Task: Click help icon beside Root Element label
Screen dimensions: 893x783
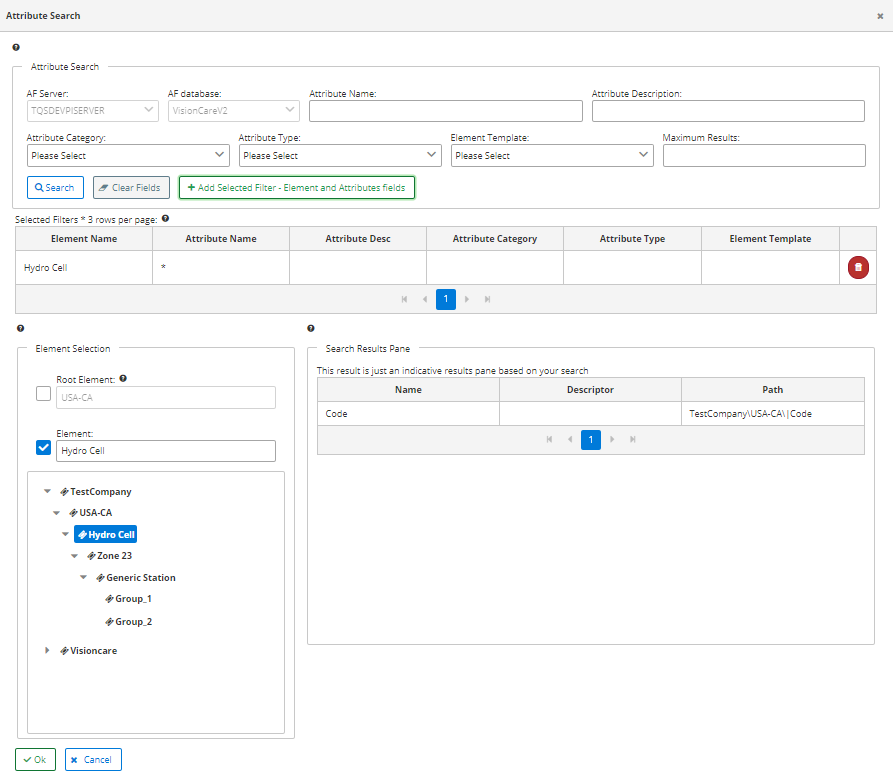Action: (x=123, y=379)
